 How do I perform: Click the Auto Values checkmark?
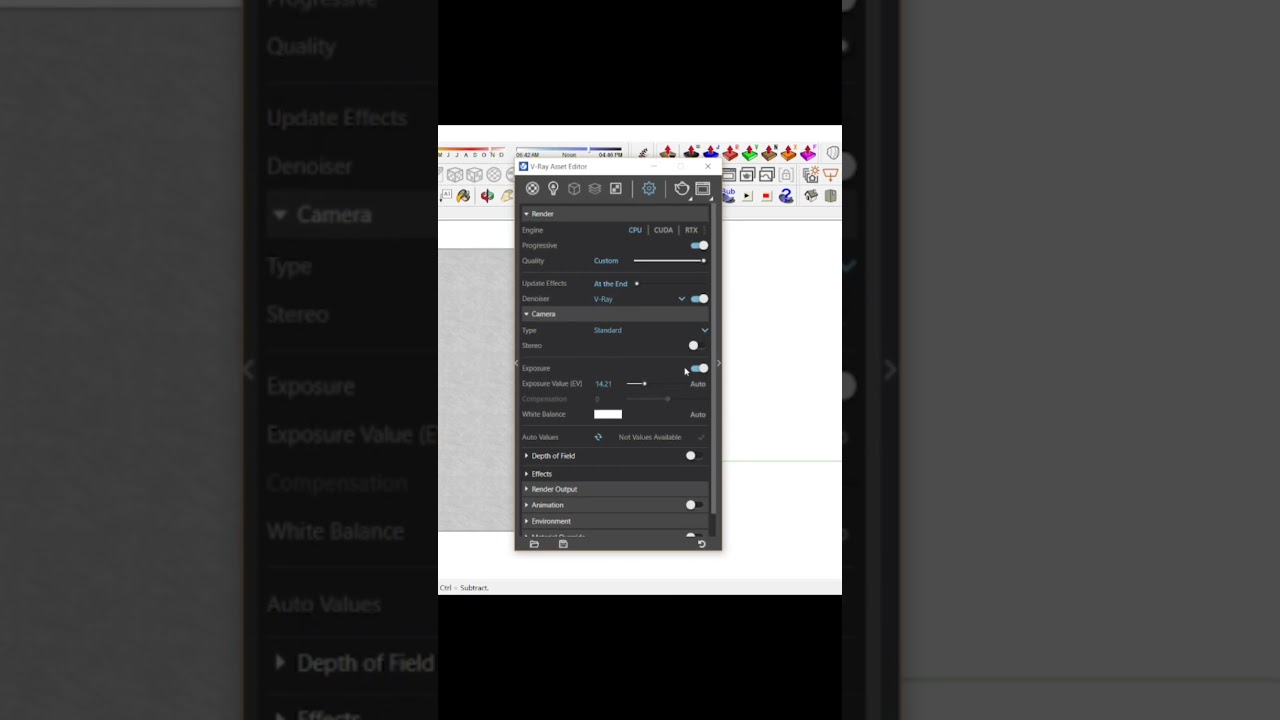(701, 437)
